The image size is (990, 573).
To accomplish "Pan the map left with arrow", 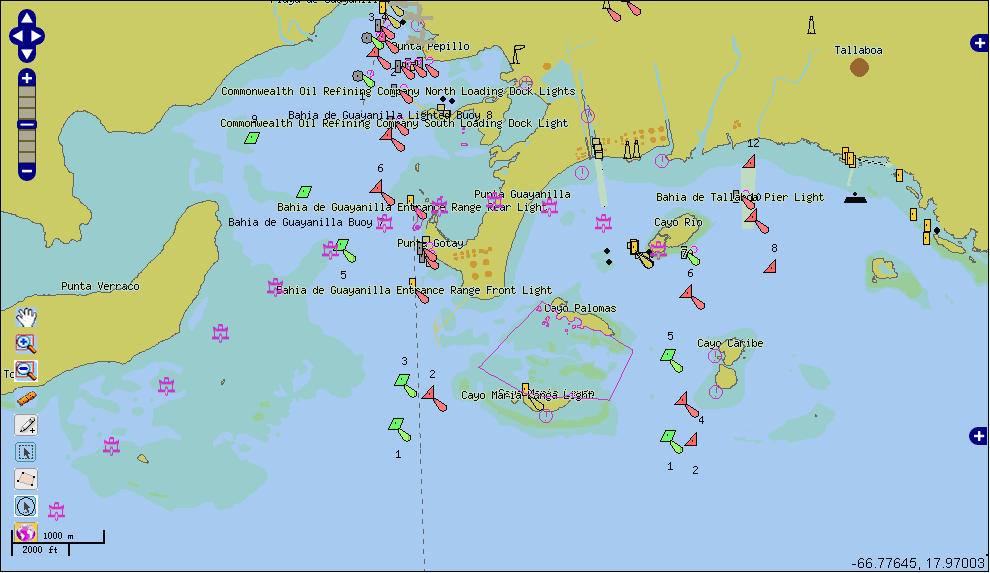I will [x=16, y=37].
